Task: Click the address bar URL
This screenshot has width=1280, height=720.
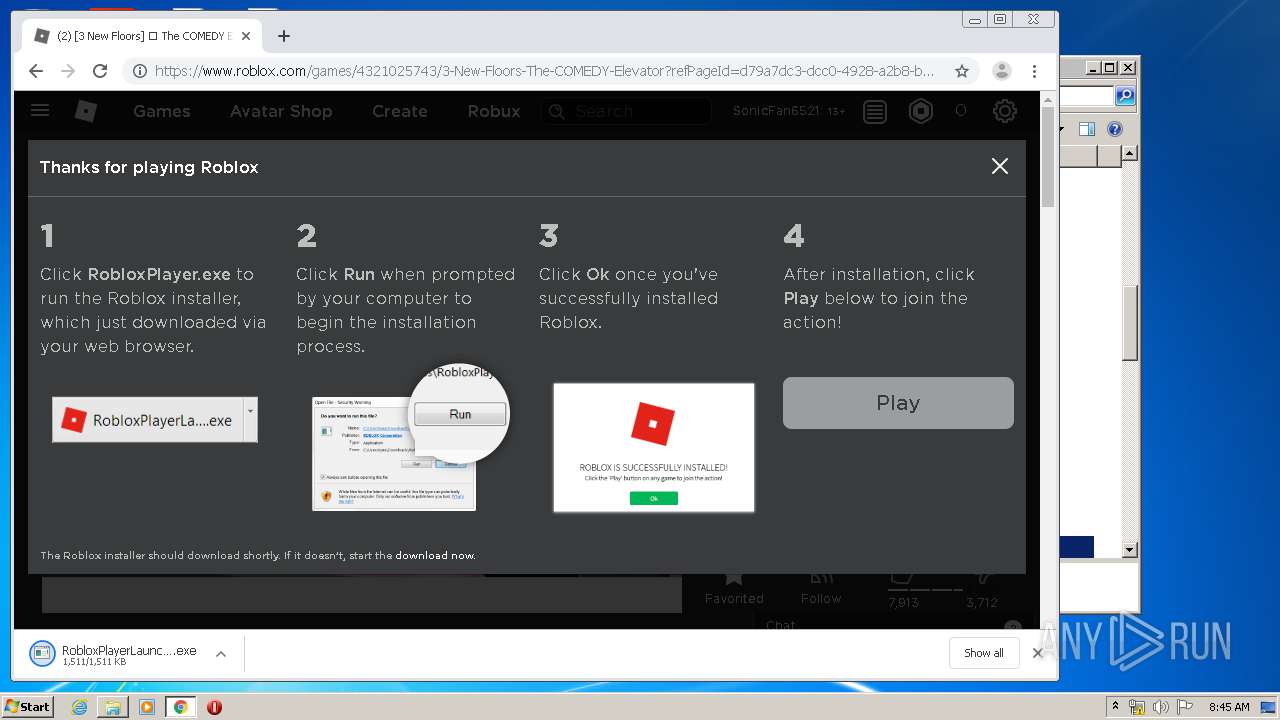Action: click(x=544, y=71)
